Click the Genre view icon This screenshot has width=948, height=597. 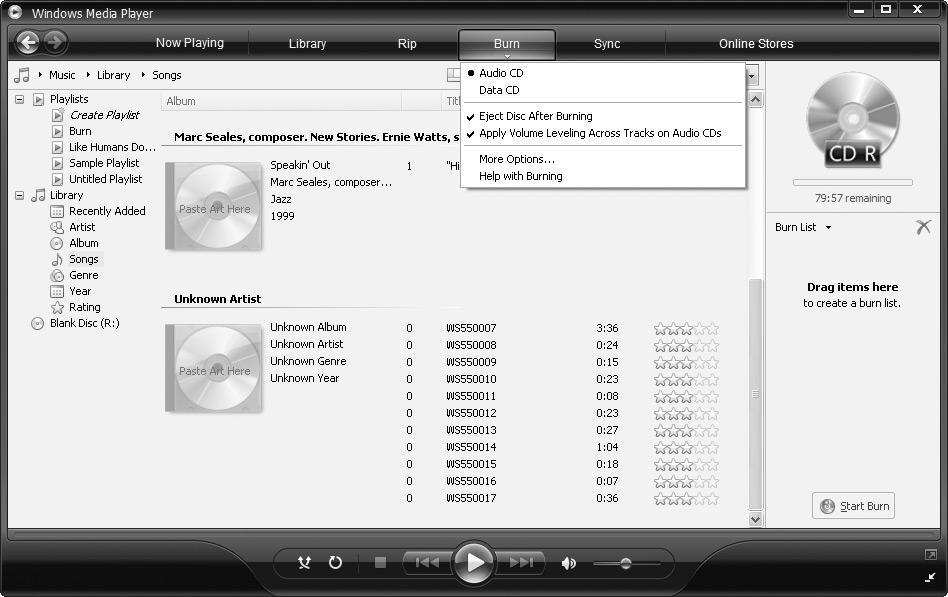57,275
